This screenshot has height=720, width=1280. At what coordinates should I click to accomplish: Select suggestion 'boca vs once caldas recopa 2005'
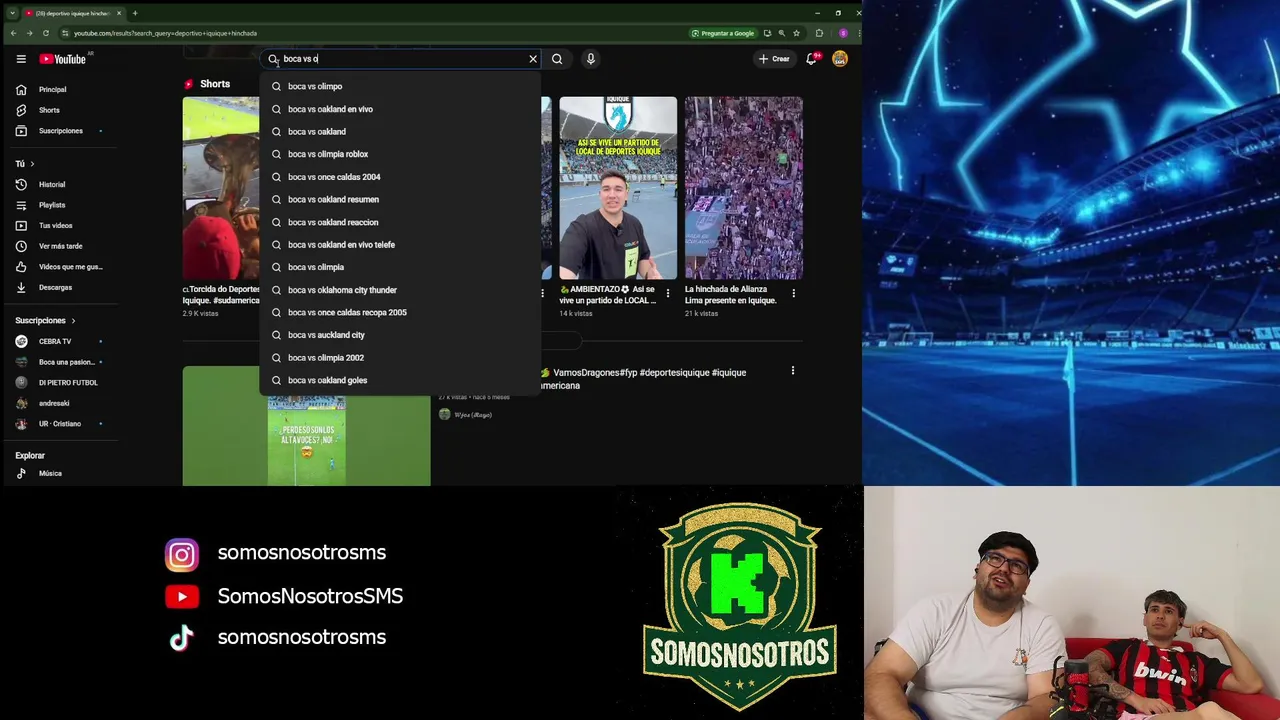pos(400,312)
